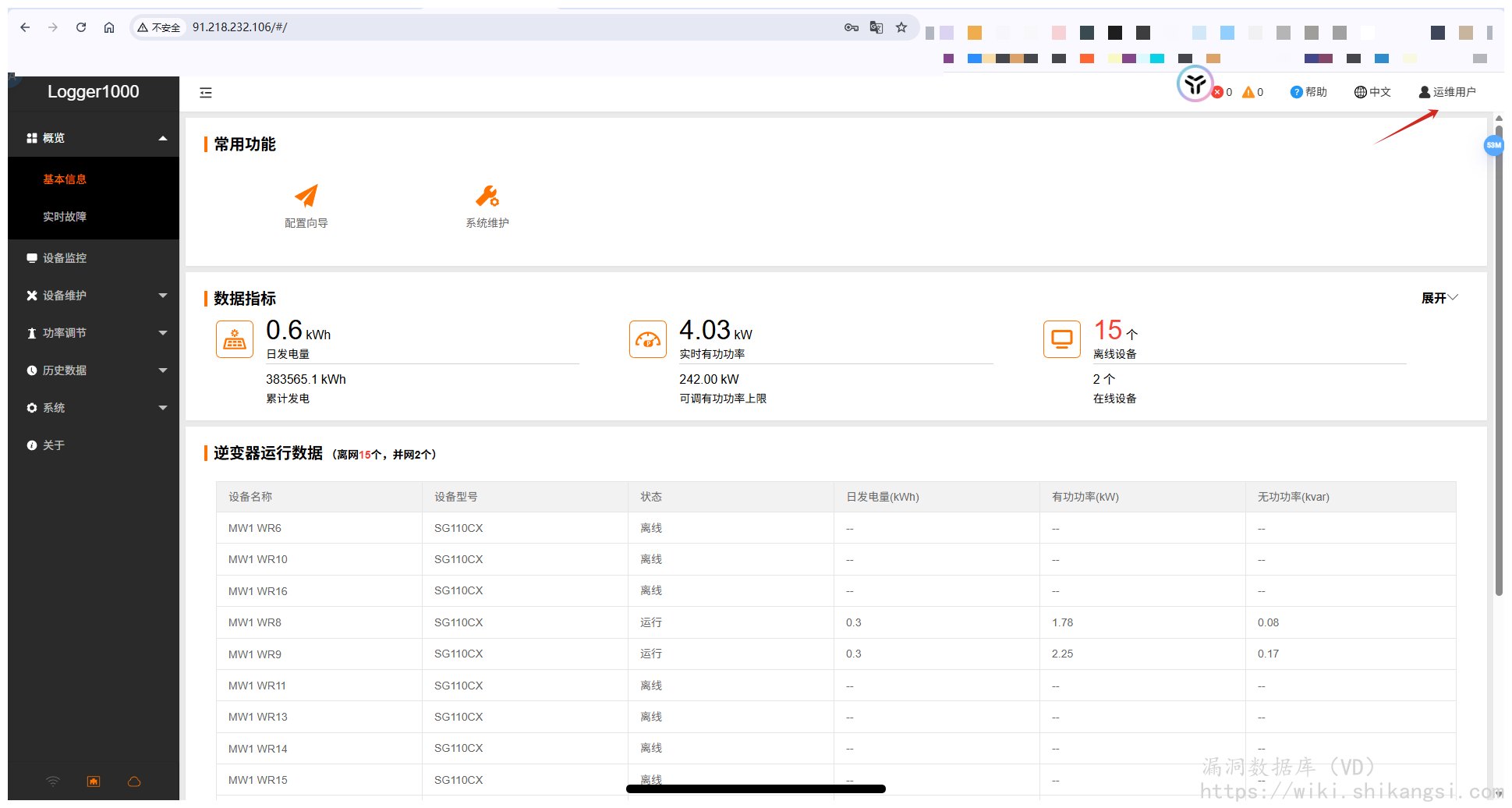This screenshot has height=808, width=1512.
Task: Reload the page with the refresh icon
Action: click(81, 27)
